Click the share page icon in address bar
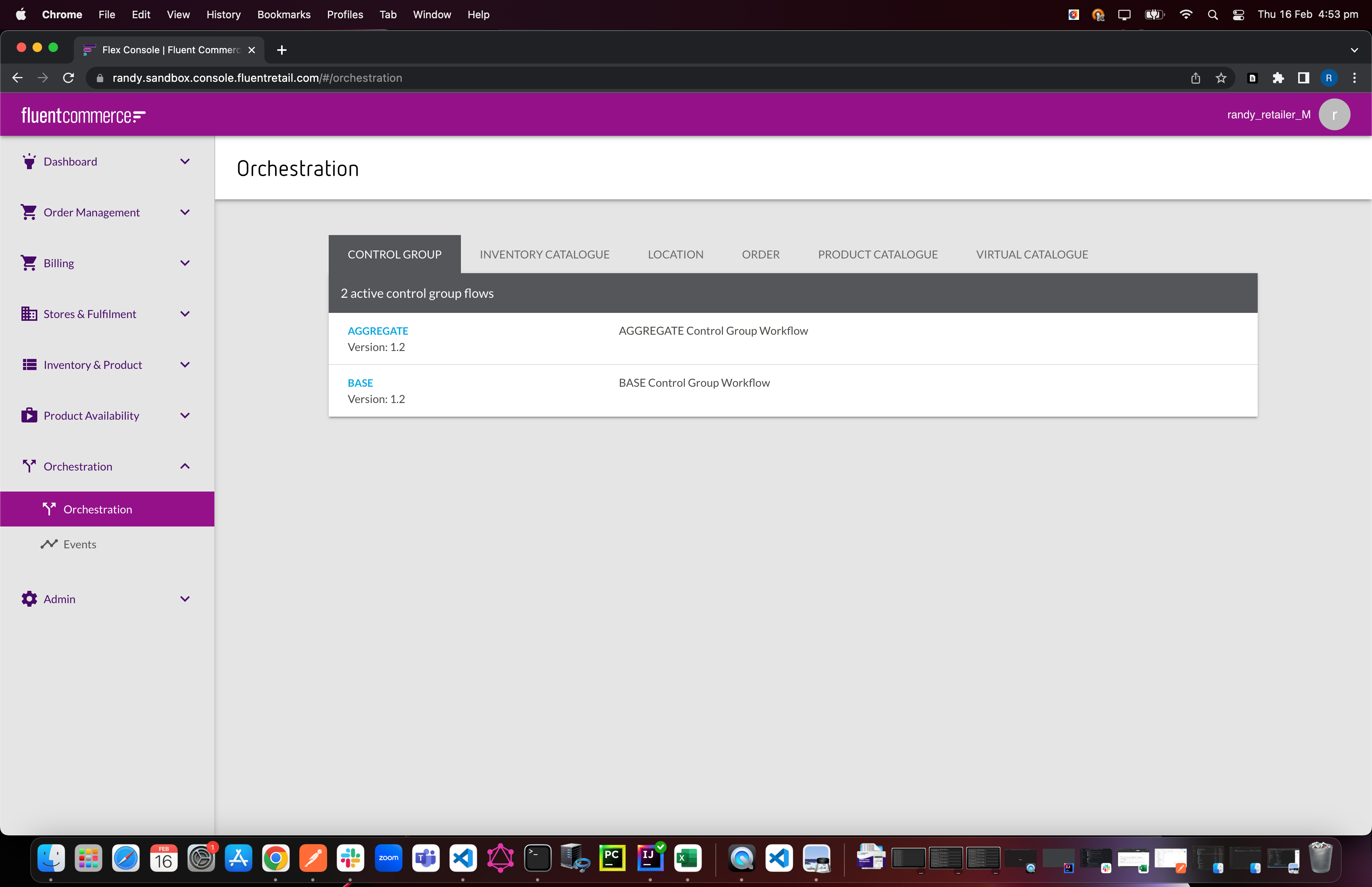Screen dimensions: 1372x887 point(1195,78)
